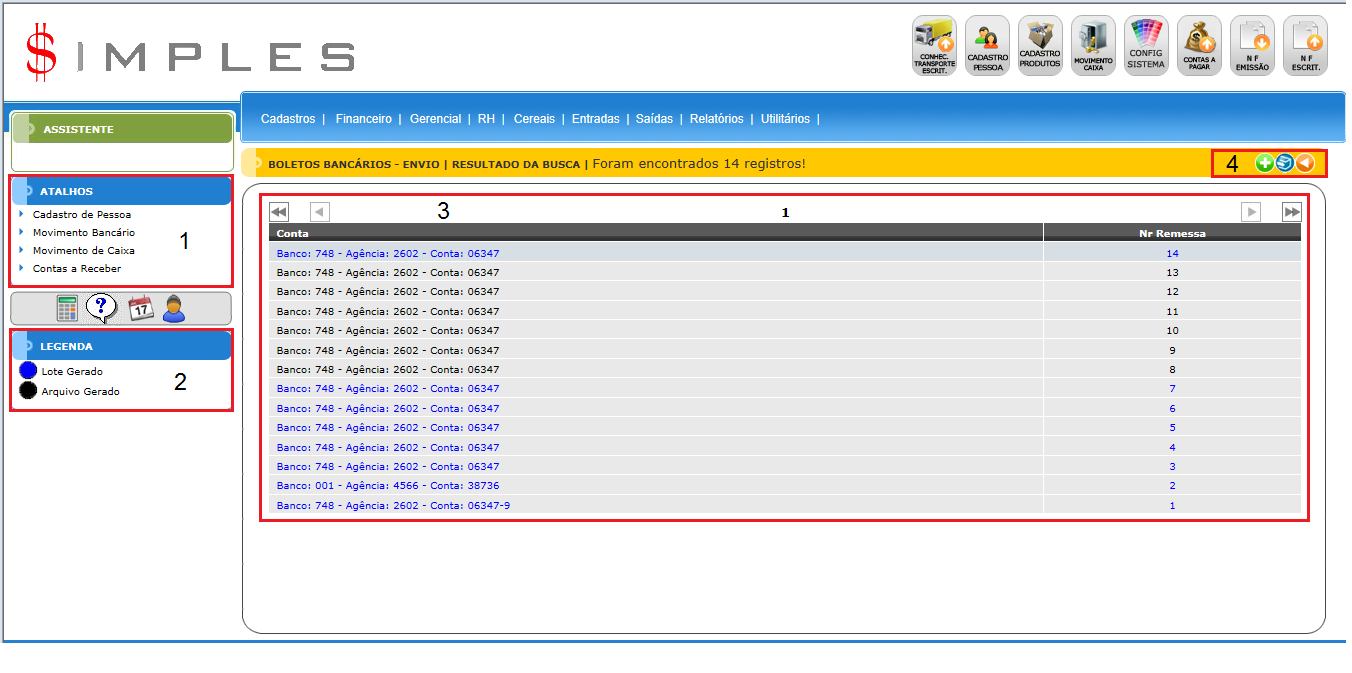Expand the Cereais menu

pyautogui.click(x=534, y=119)
